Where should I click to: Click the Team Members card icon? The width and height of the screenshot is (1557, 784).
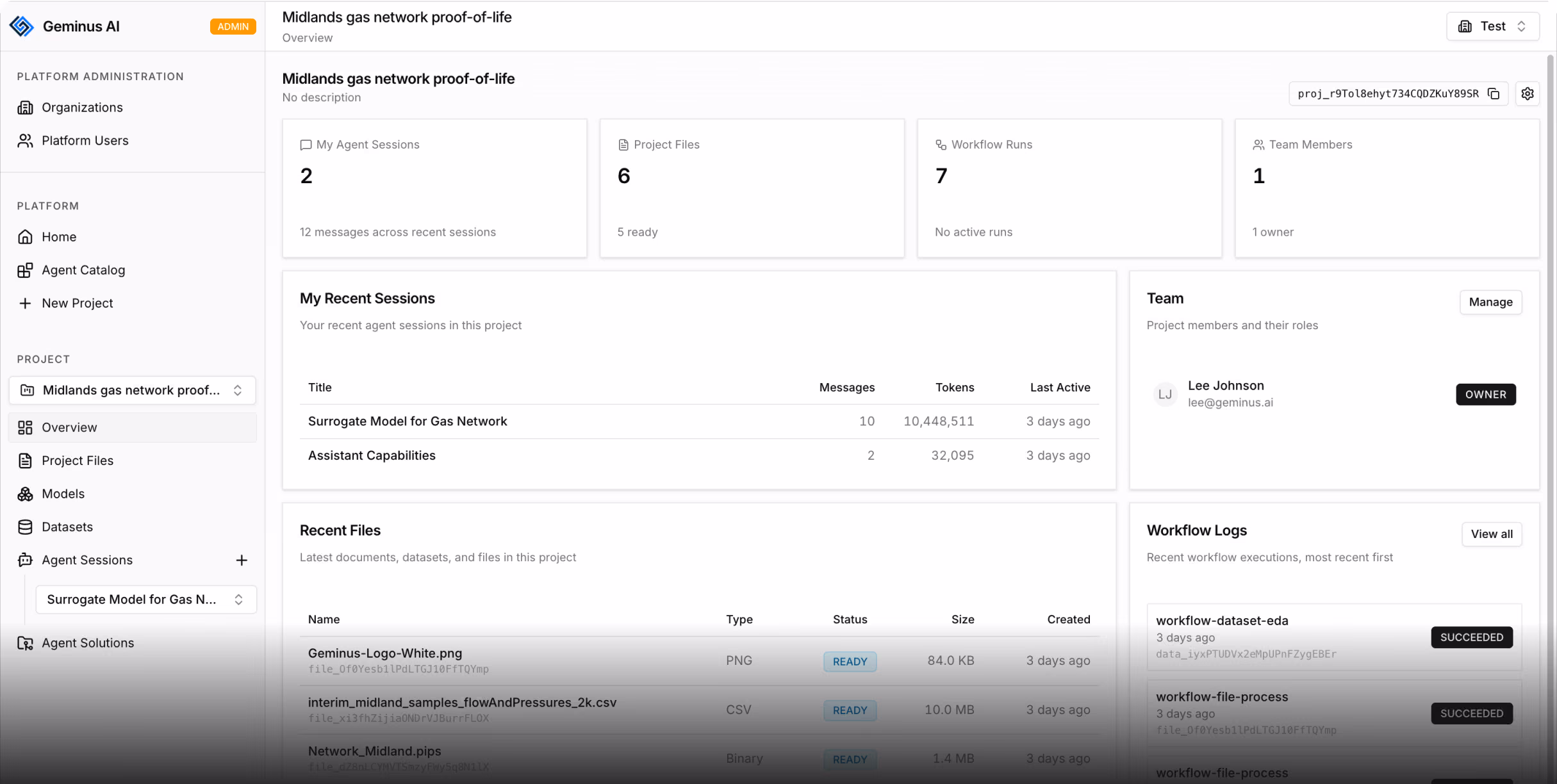pyautogui.click(x=1258, y=145)
